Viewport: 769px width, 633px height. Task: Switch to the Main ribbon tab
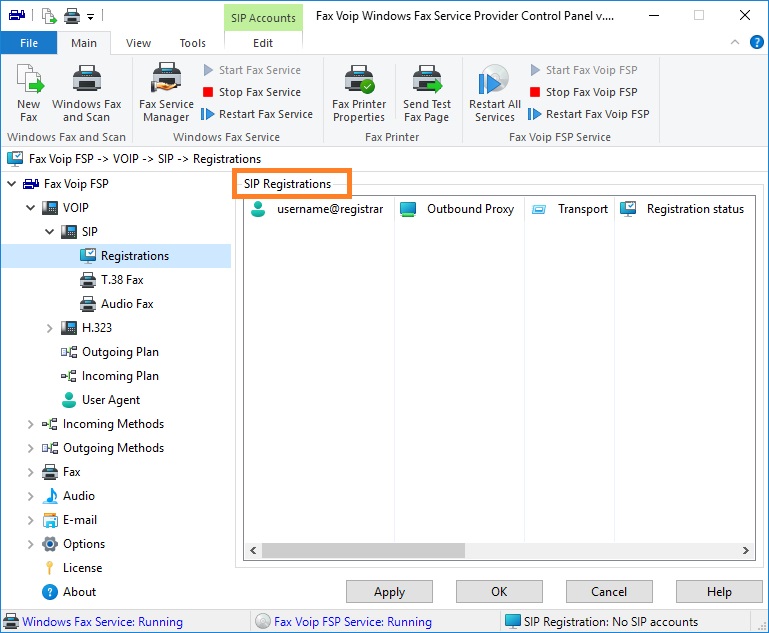click(x=84, y=43)
